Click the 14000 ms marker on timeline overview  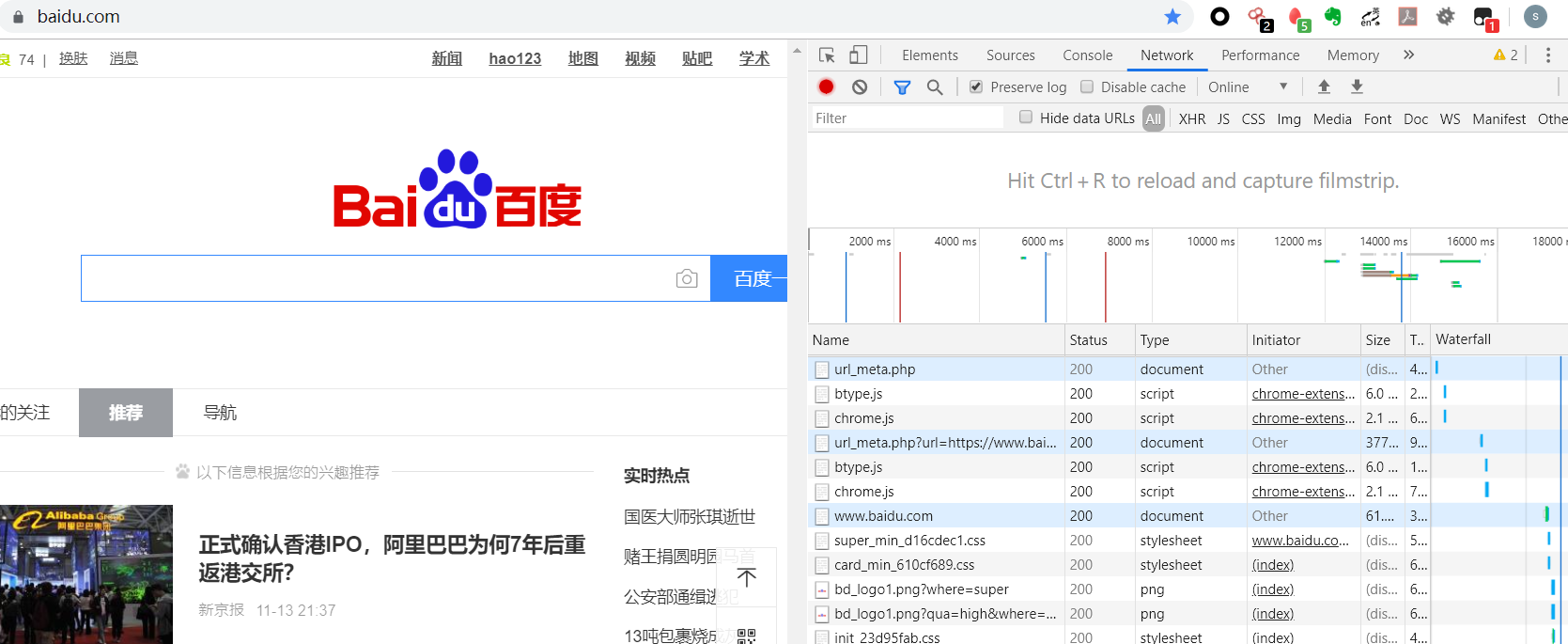1384,242
